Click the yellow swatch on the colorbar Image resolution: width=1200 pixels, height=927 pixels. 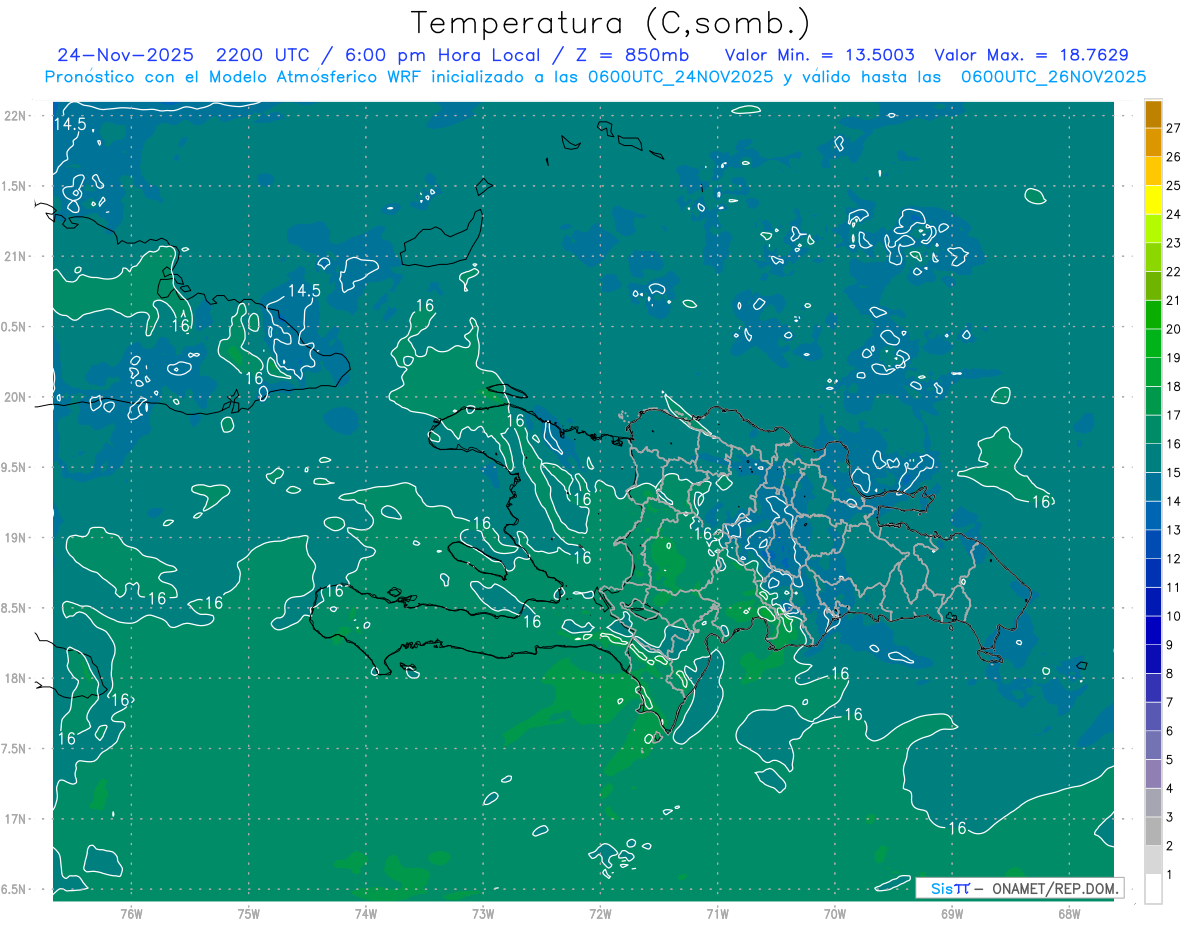(x=1153, y=198)
